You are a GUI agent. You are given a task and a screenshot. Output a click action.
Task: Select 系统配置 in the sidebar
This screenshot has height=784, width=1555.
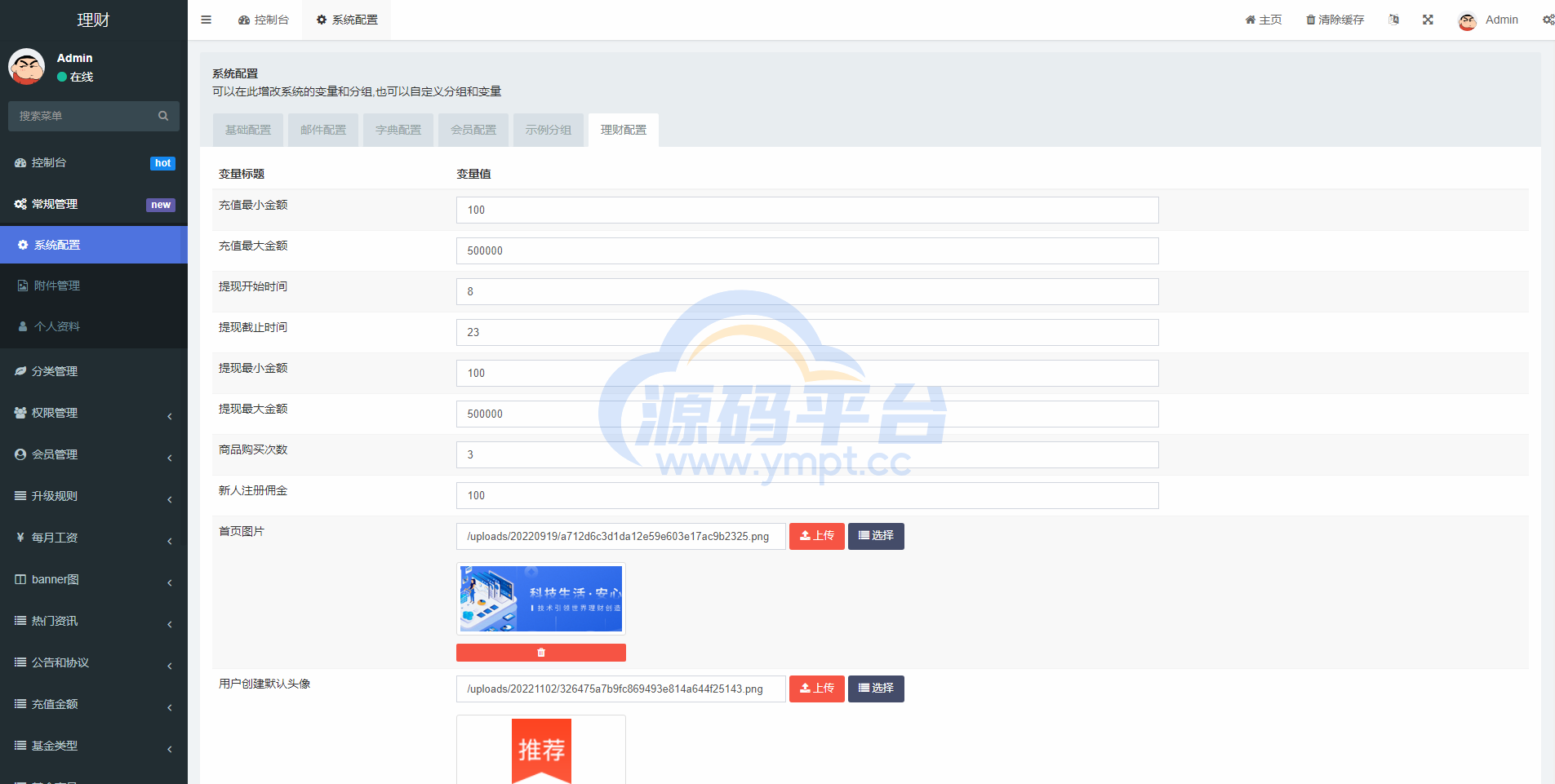point(94,245)
